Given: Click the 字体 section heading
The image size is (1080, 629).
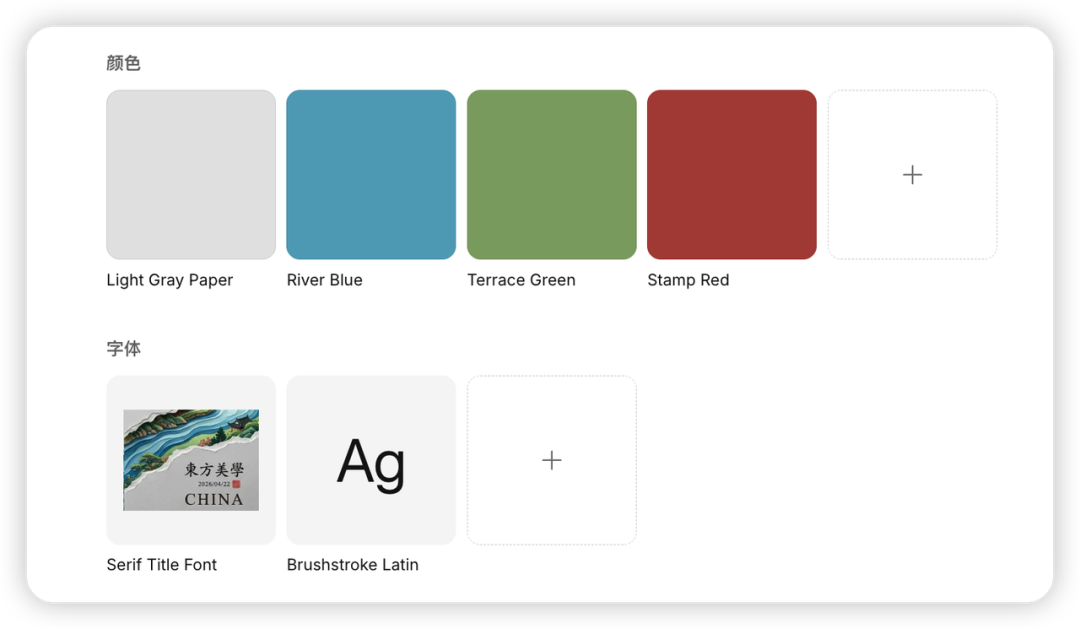Looking at the screenshot, I should pos(123,349).
